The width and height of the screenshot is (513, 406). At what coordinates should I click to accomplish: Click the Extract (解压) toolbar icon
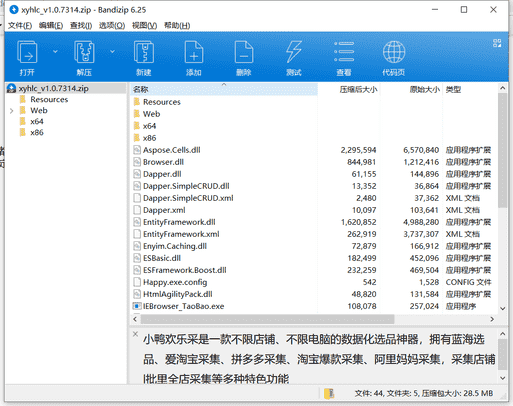pos(84,52)
